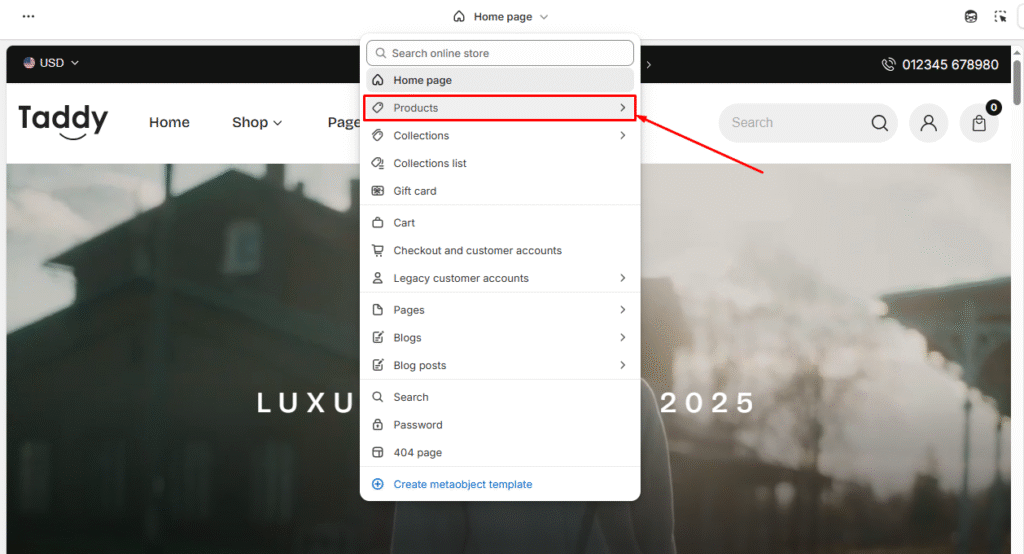Click the three-dot menu icon at top left

click(x=28, y=17)
